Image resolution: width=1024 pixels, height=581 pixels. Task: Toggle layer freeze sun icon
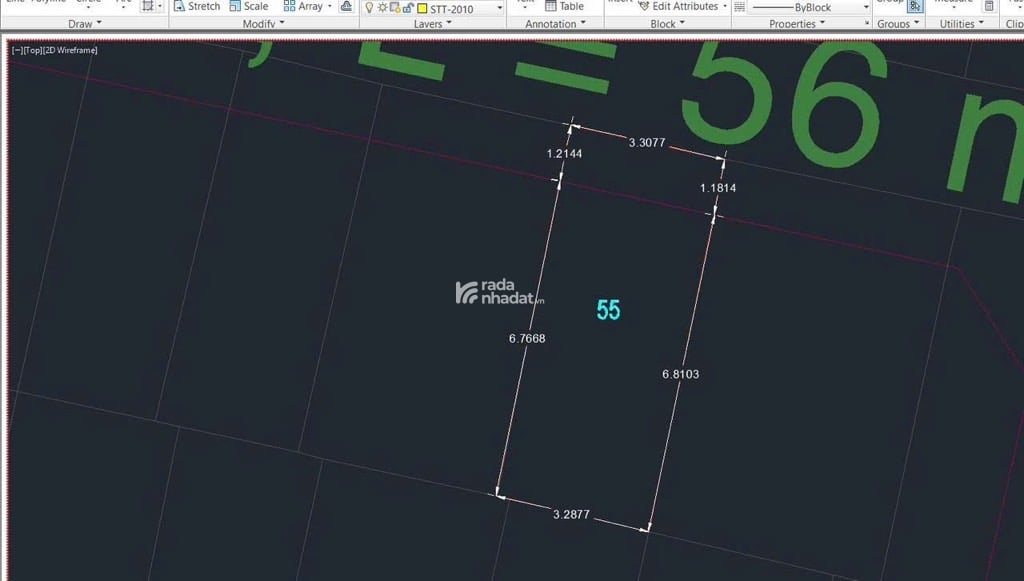[x=382, y=8]
